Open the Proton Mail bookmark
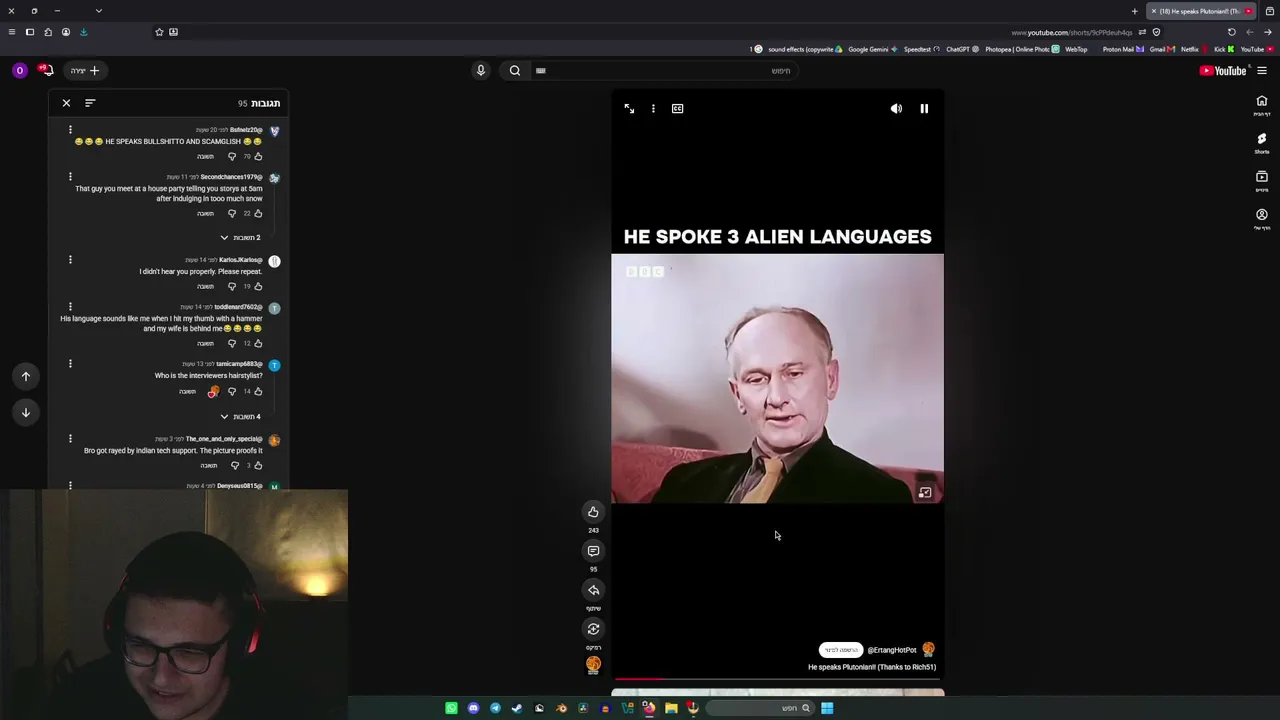Screen dimensions: 1280x720 pos(1122,49)
